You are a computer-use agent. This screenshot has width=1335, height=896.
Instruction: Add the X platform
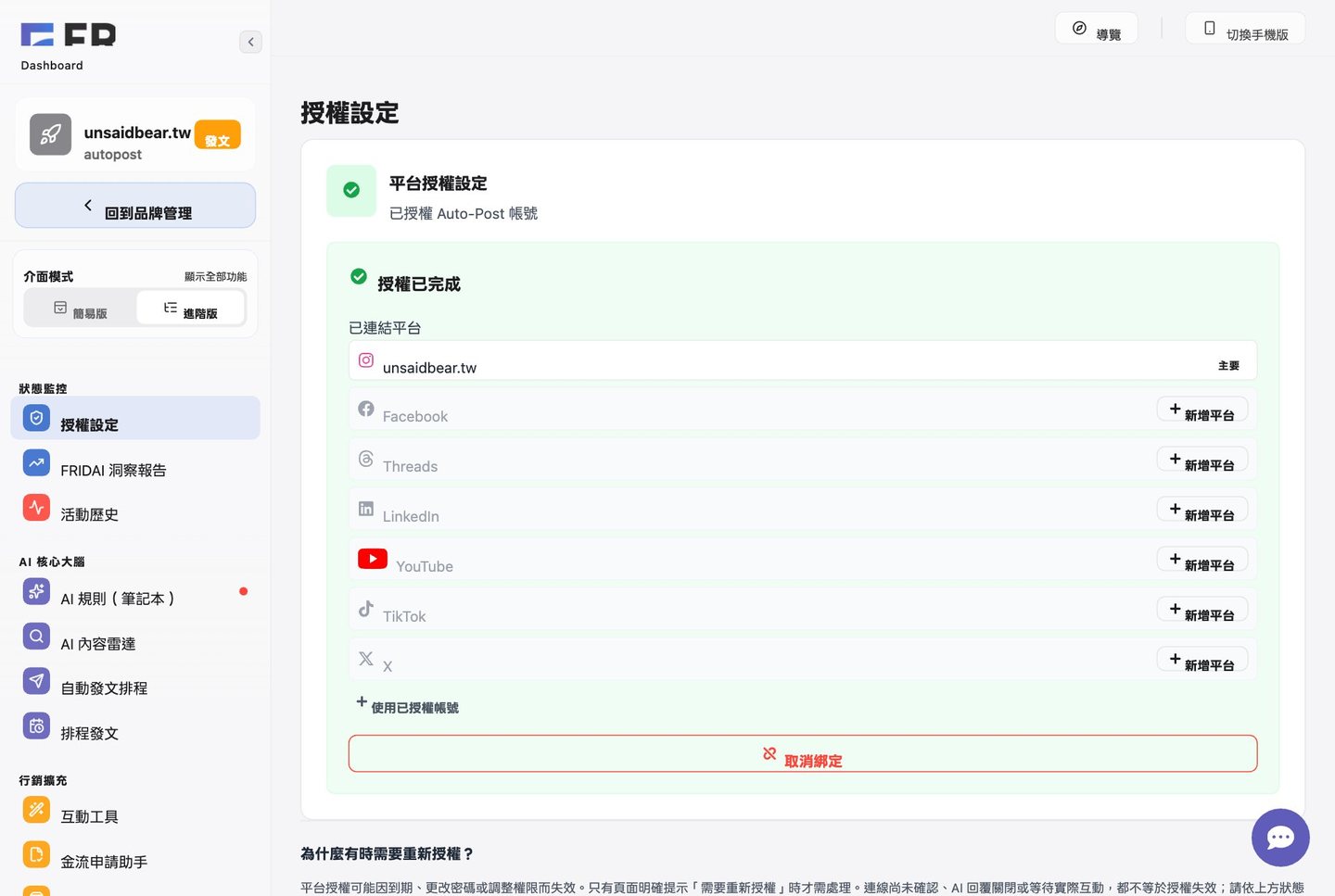tap(1202, 660)
